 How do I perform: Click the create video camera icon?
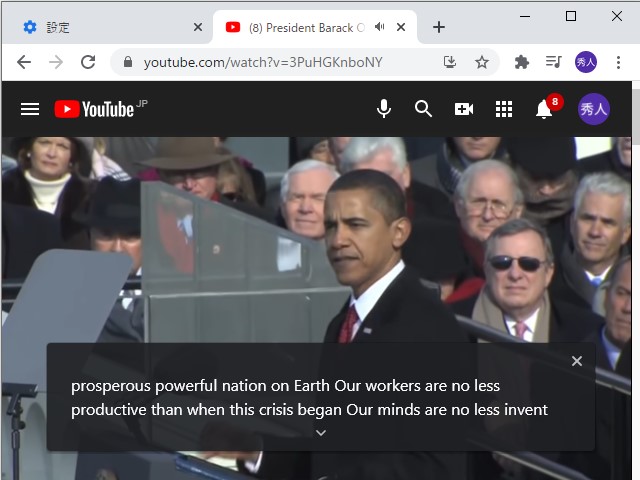pyautogui.click(x=464, y=109)
